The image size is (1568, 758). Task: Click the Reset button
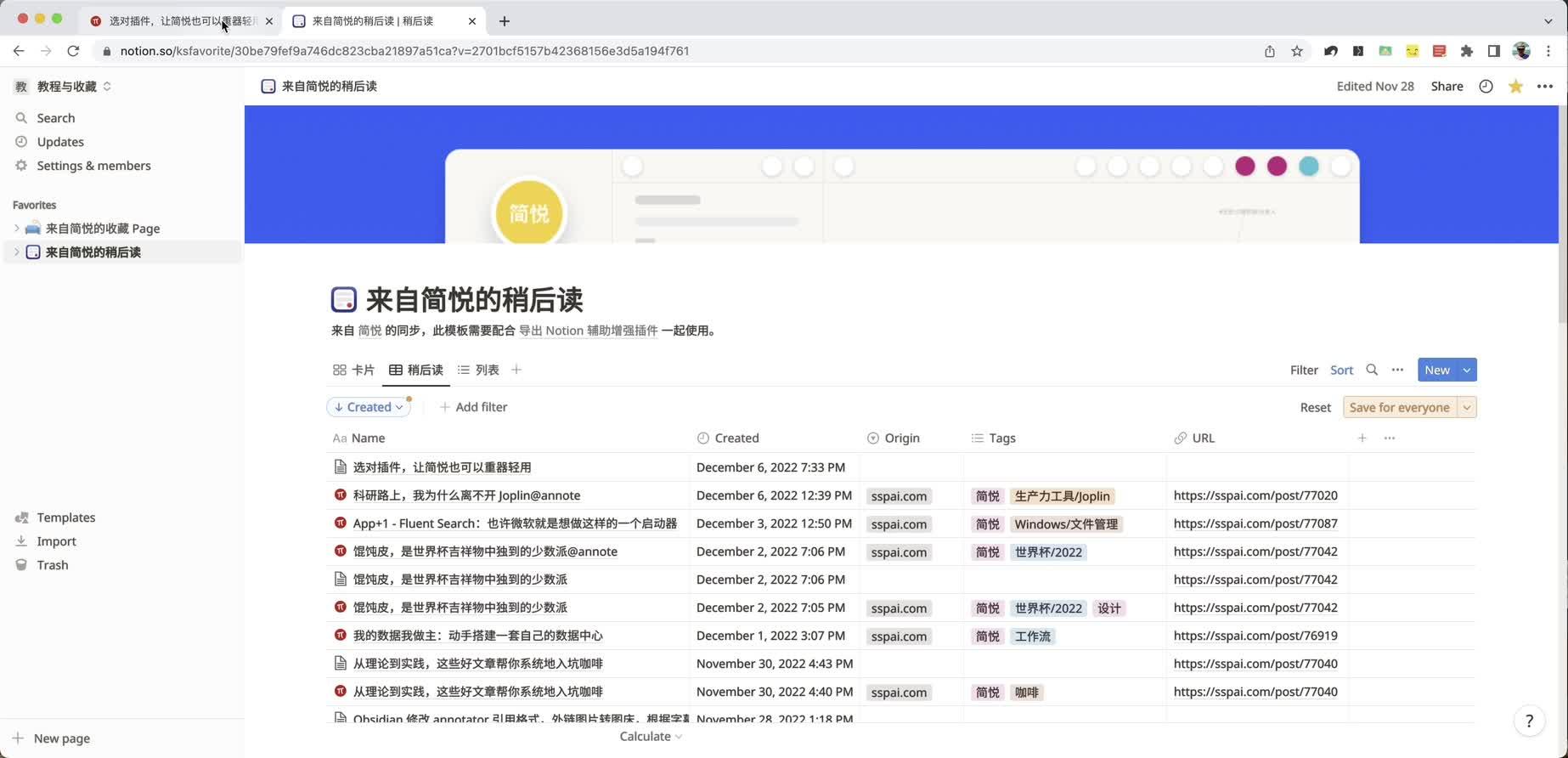tap(1315, 407)
